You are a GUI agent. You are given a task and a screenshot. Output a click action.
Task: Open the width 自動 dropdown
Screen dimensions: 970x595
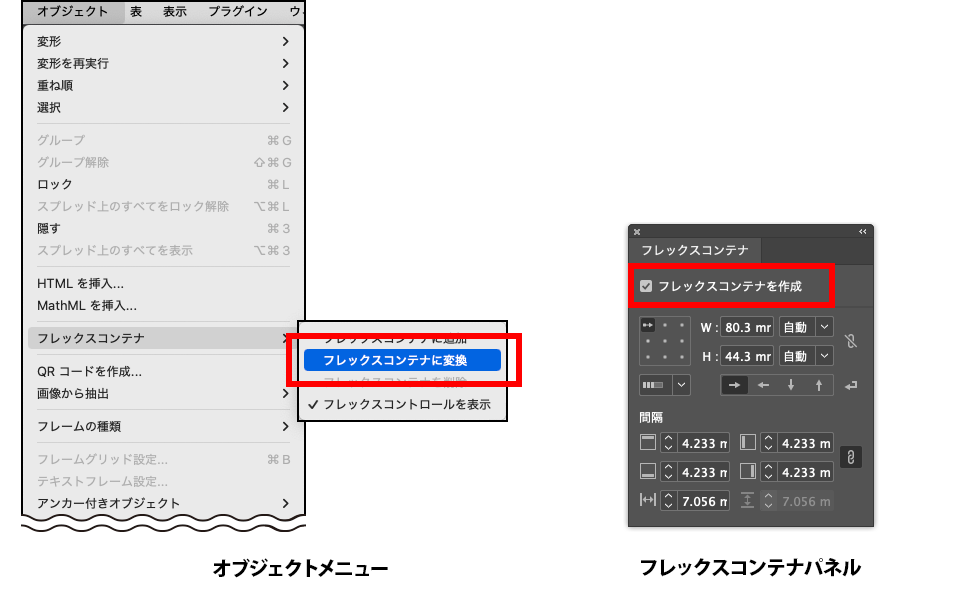824,327
